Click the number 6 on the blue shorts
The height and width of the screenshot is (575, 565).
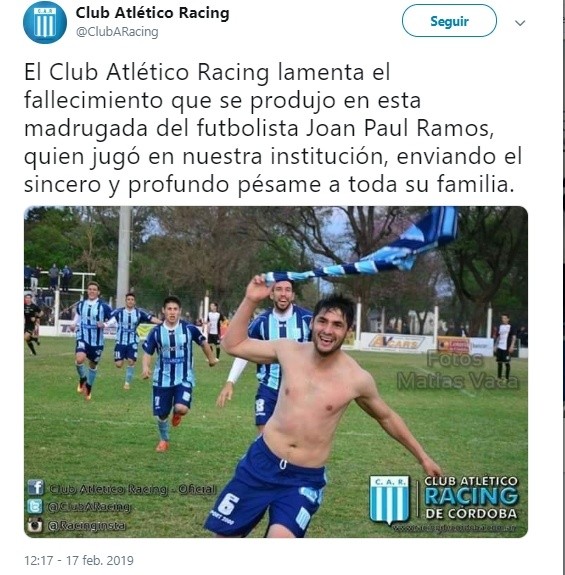tap(227, 504)
